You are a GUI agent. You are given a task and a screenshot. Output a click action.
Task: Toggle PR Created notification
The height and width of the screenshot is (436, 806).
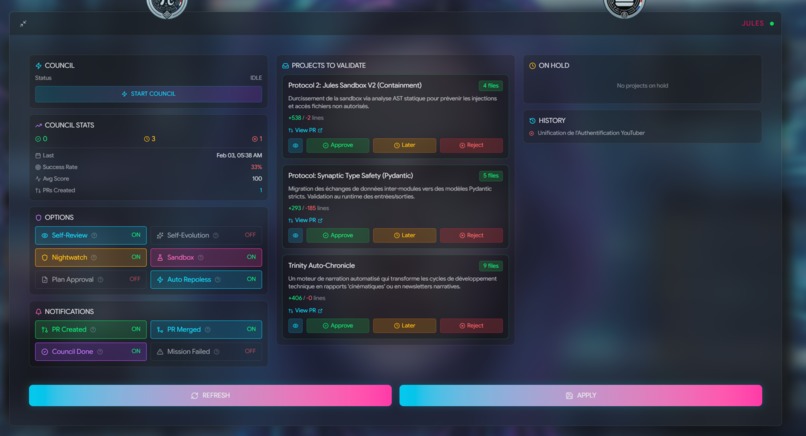[91, 330]
